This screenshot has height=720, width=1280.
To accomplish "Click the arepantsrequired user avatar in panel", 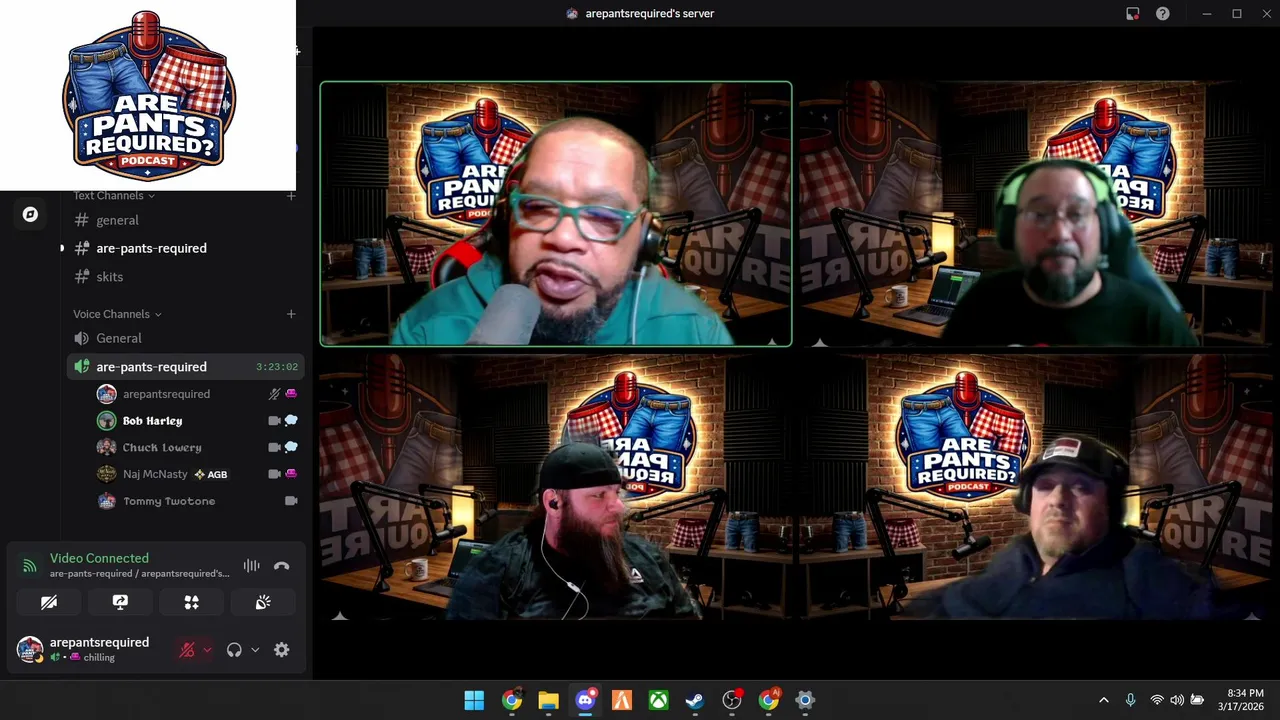I will point(30,649).
